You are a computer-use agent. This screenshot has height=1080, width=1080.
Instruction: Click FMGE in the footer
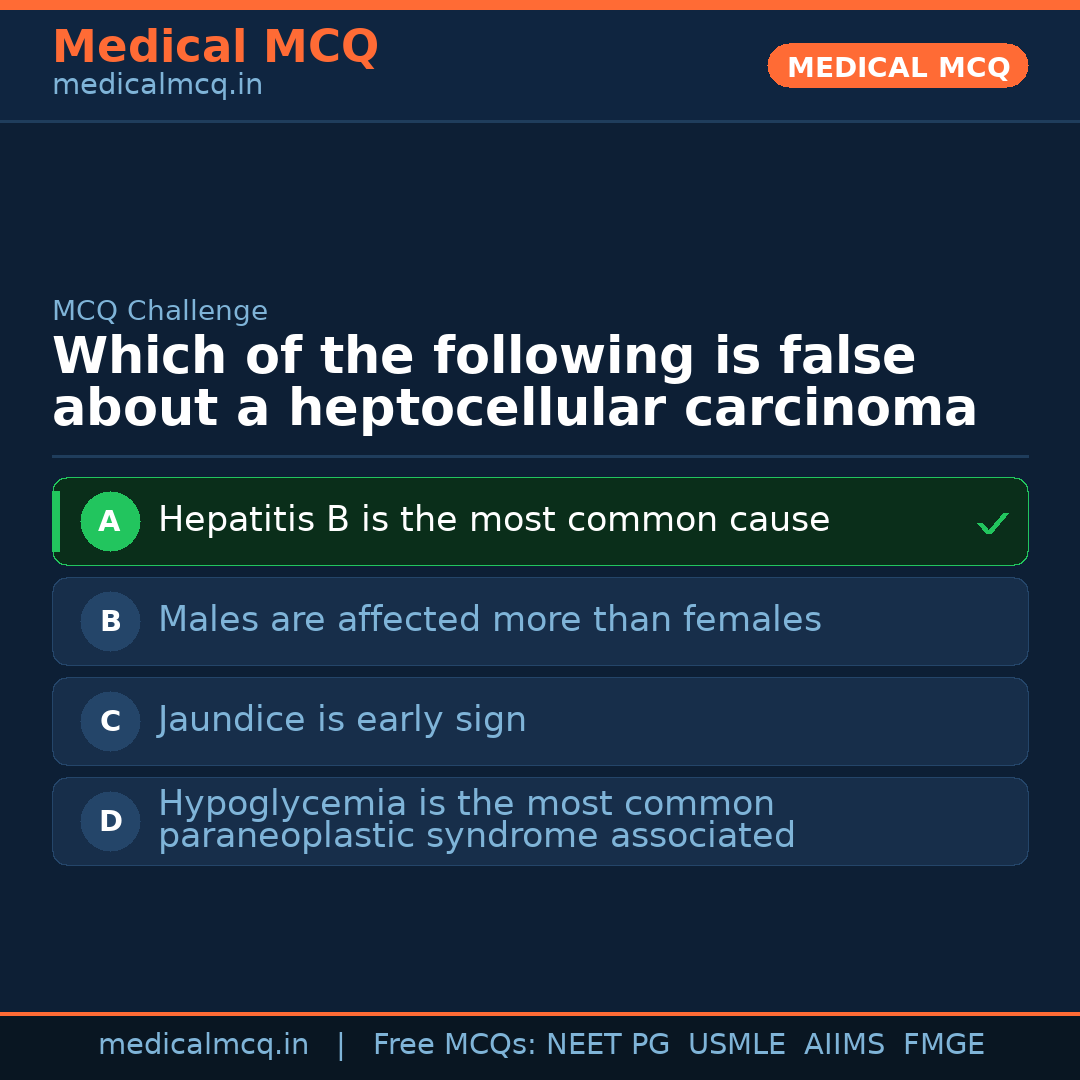(944, 1045)
